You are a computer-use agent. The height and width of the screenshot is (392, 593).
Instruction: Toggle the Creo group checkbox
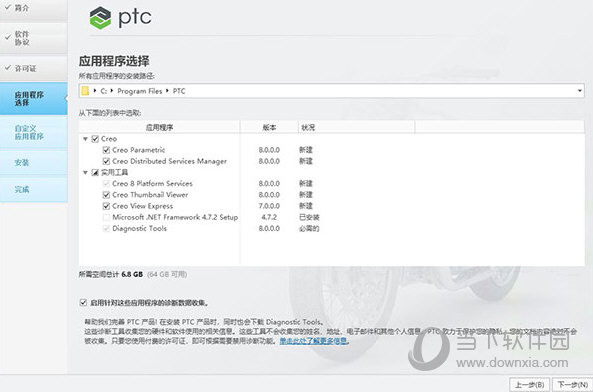coord(95,139)
